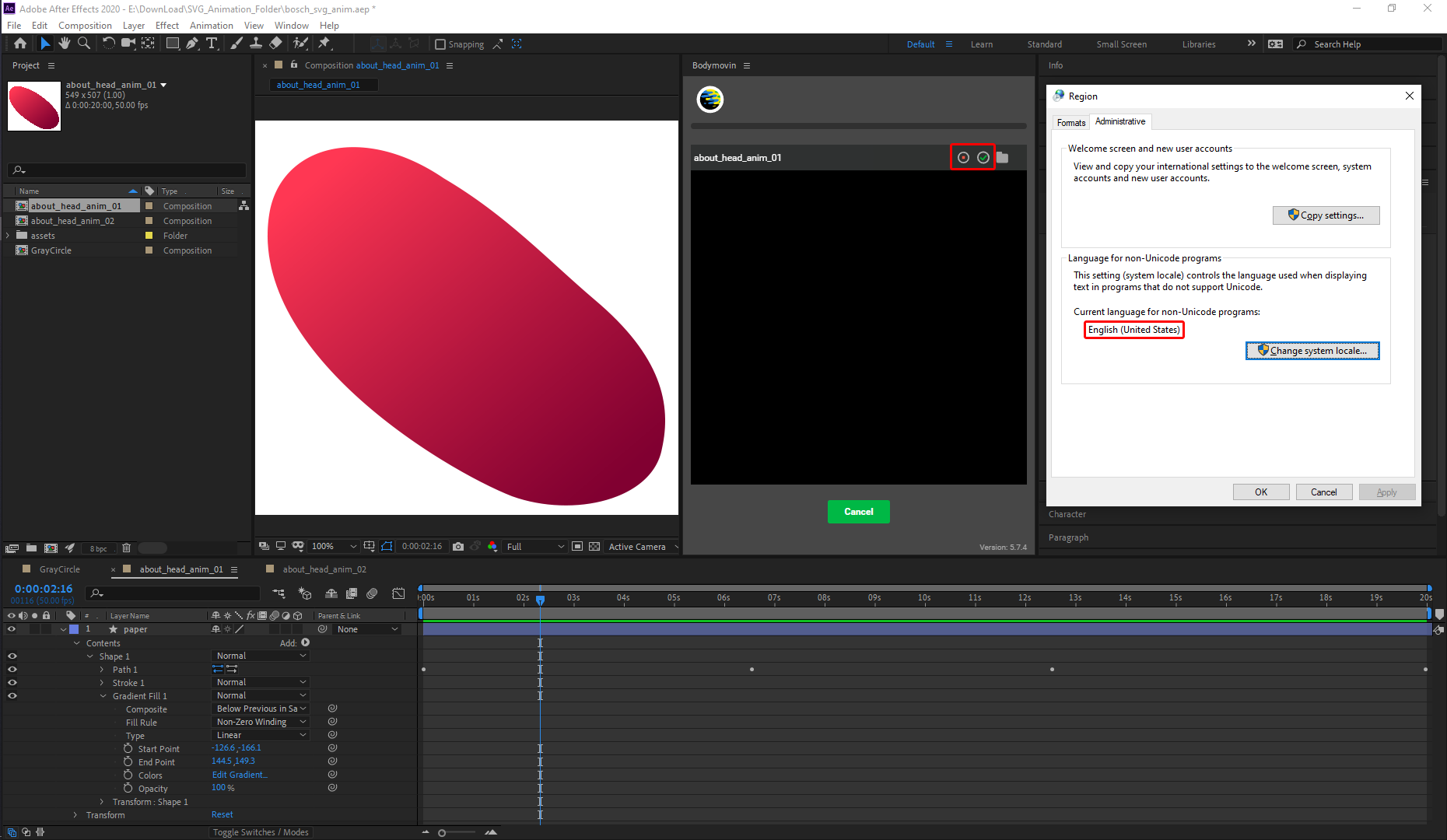Screen dimensions: 1447x840
Task: Select the Pen tool
Action: click(190, 44)
